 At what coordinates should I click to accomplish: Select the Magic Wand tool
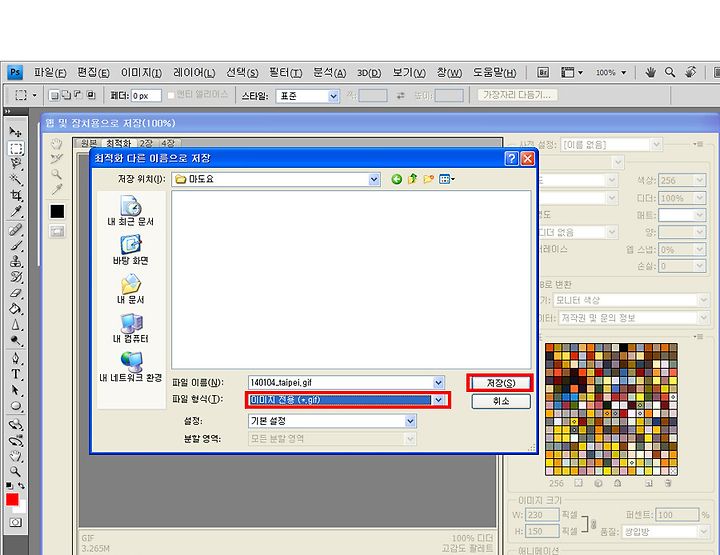(x=16, y=179)
